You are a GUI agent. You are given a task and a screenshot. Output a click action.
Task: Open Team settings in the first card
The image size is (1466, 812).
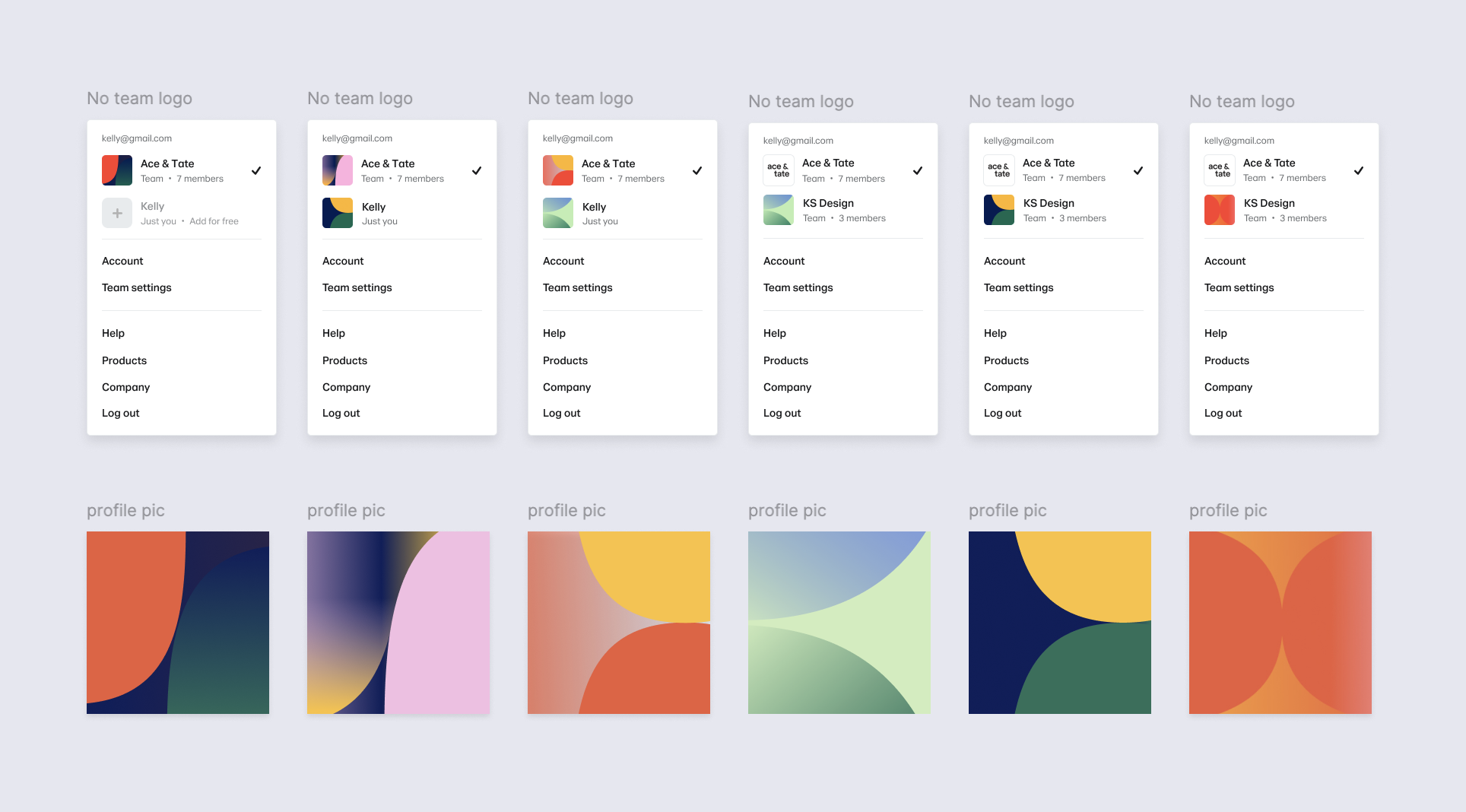[137, 287]
